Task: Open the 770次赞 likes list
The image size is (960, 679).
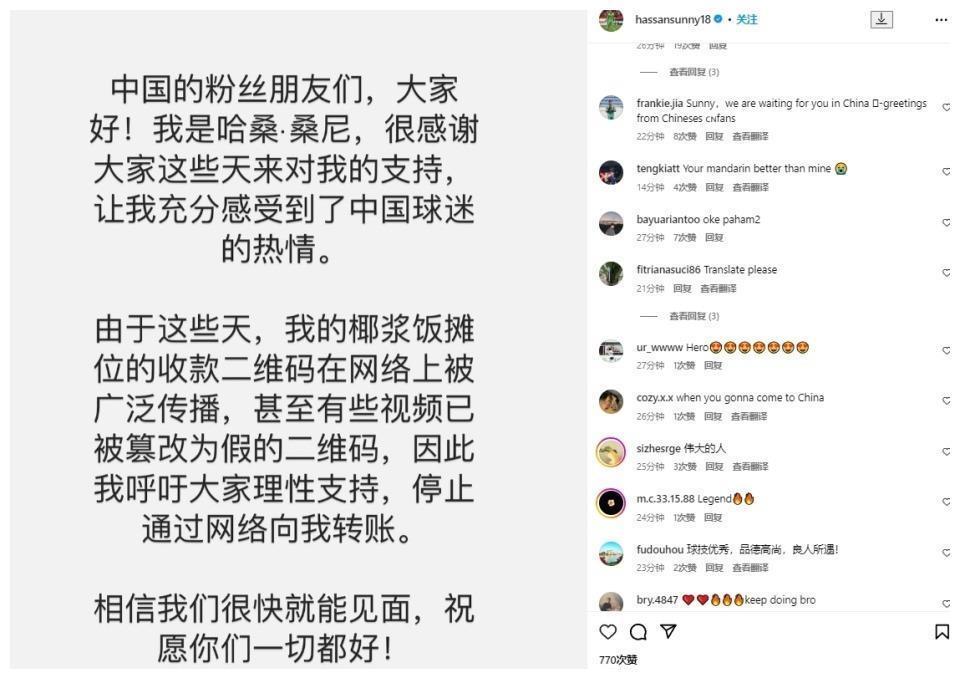Action: pyautogui.click(x=618, y=659)
